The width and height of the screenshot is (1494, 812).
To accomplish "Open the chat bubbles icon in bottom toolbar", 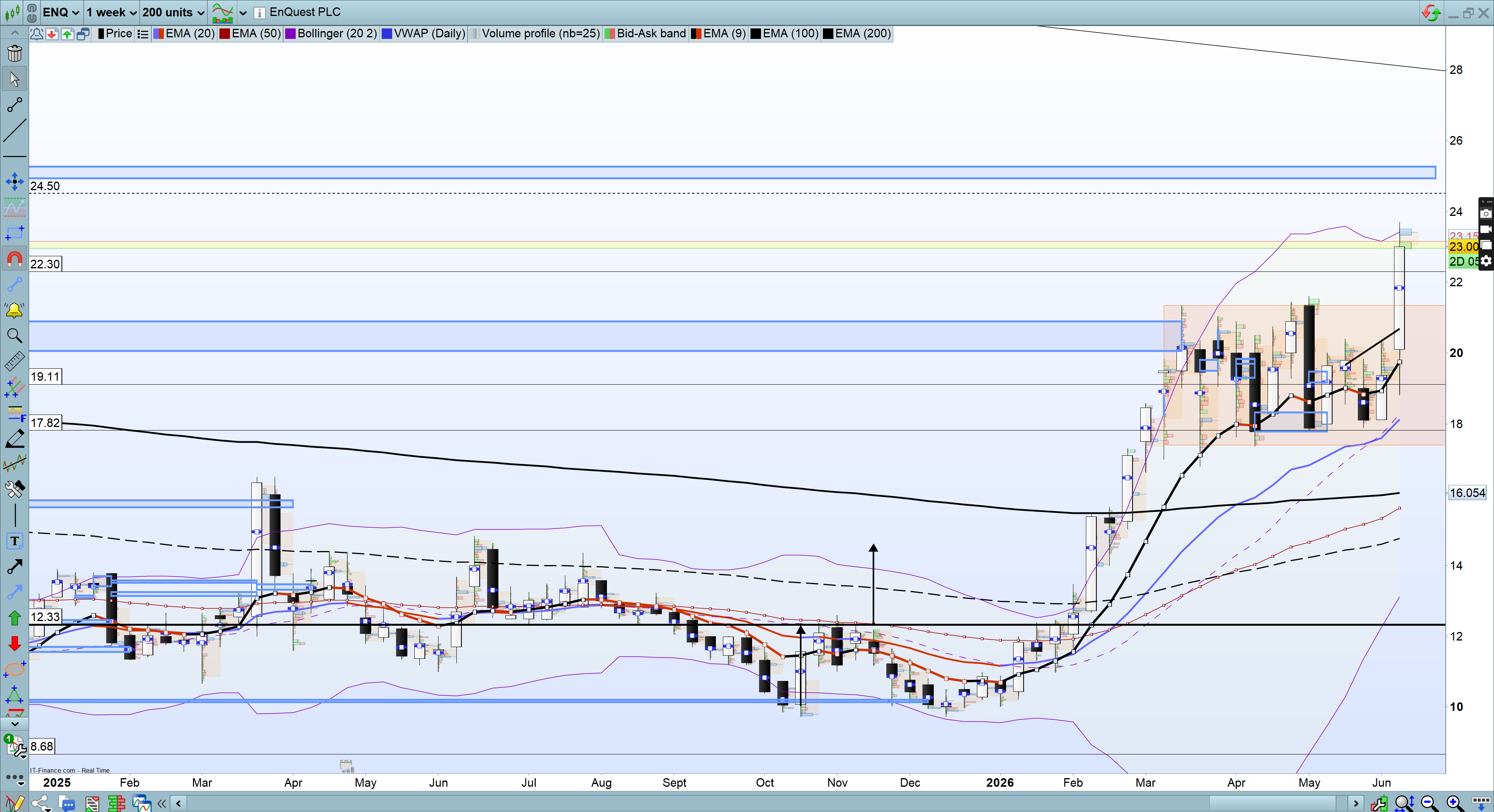I will tap(67, 803).
